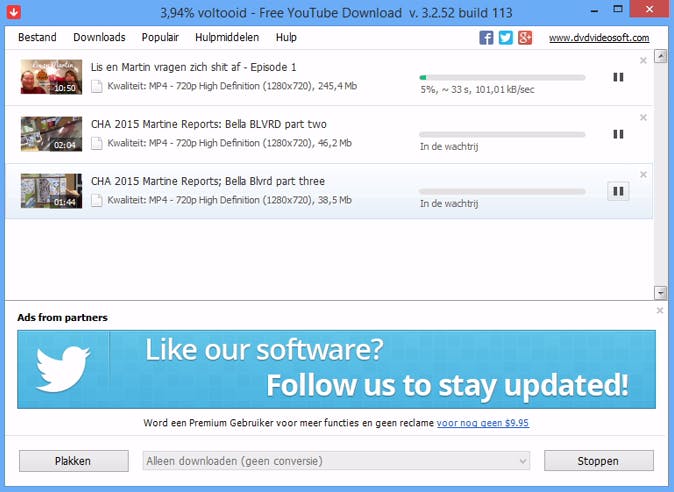
Task: Click the 'Ads from partners' heading
Action: (x=62, y=318)
